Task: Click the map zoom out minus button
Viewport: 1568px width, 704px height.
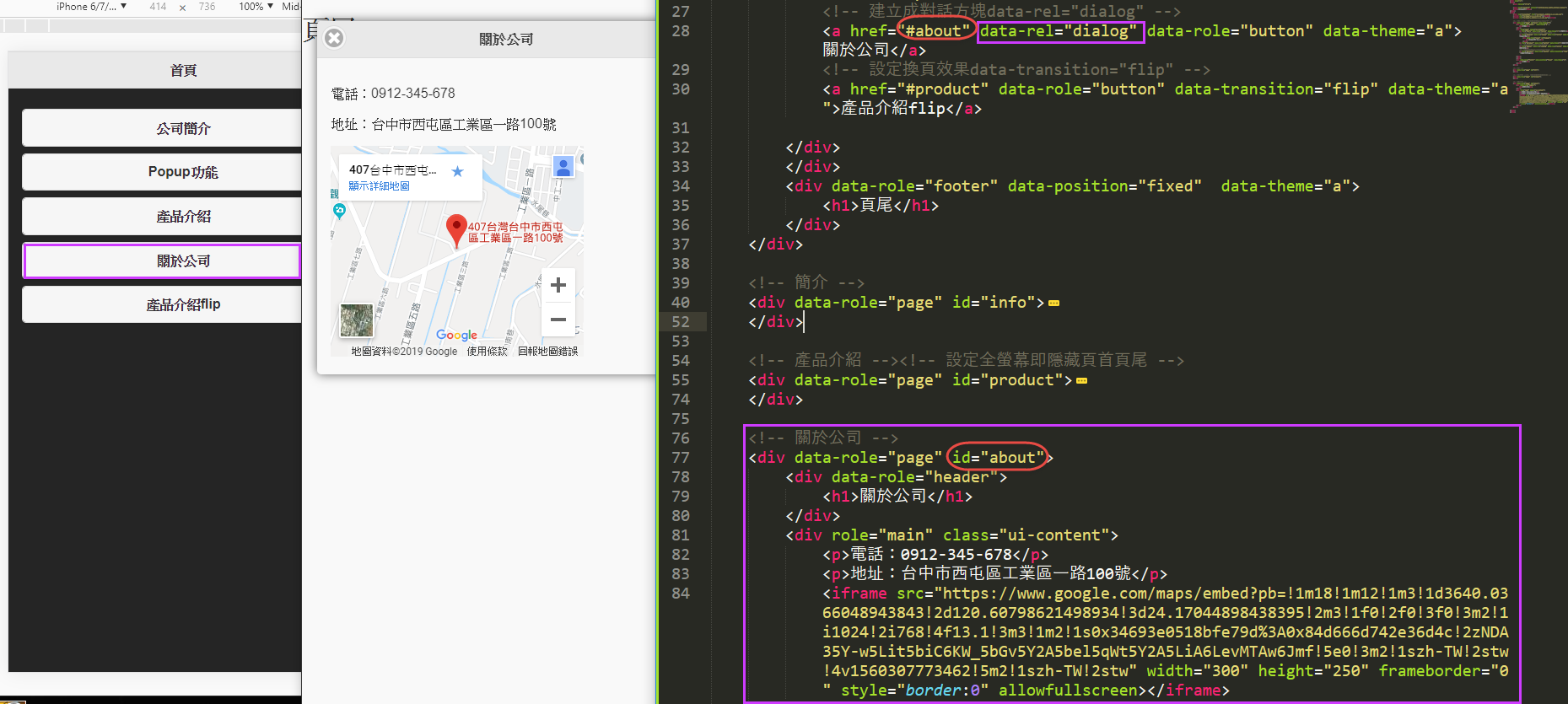Action: [x=558, y=320]
